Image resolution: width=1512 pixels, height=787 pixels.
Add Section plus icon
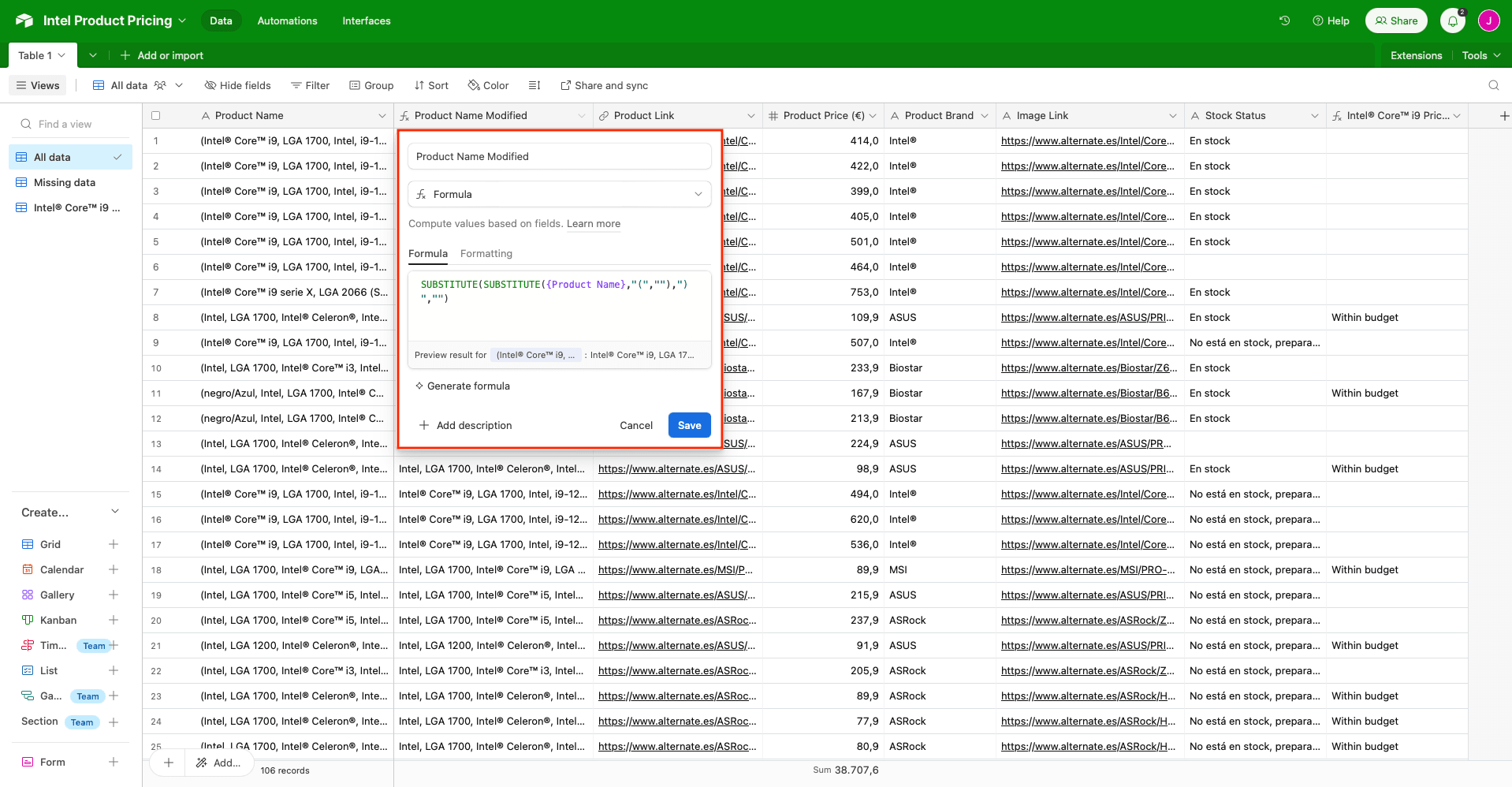[114, 722]
